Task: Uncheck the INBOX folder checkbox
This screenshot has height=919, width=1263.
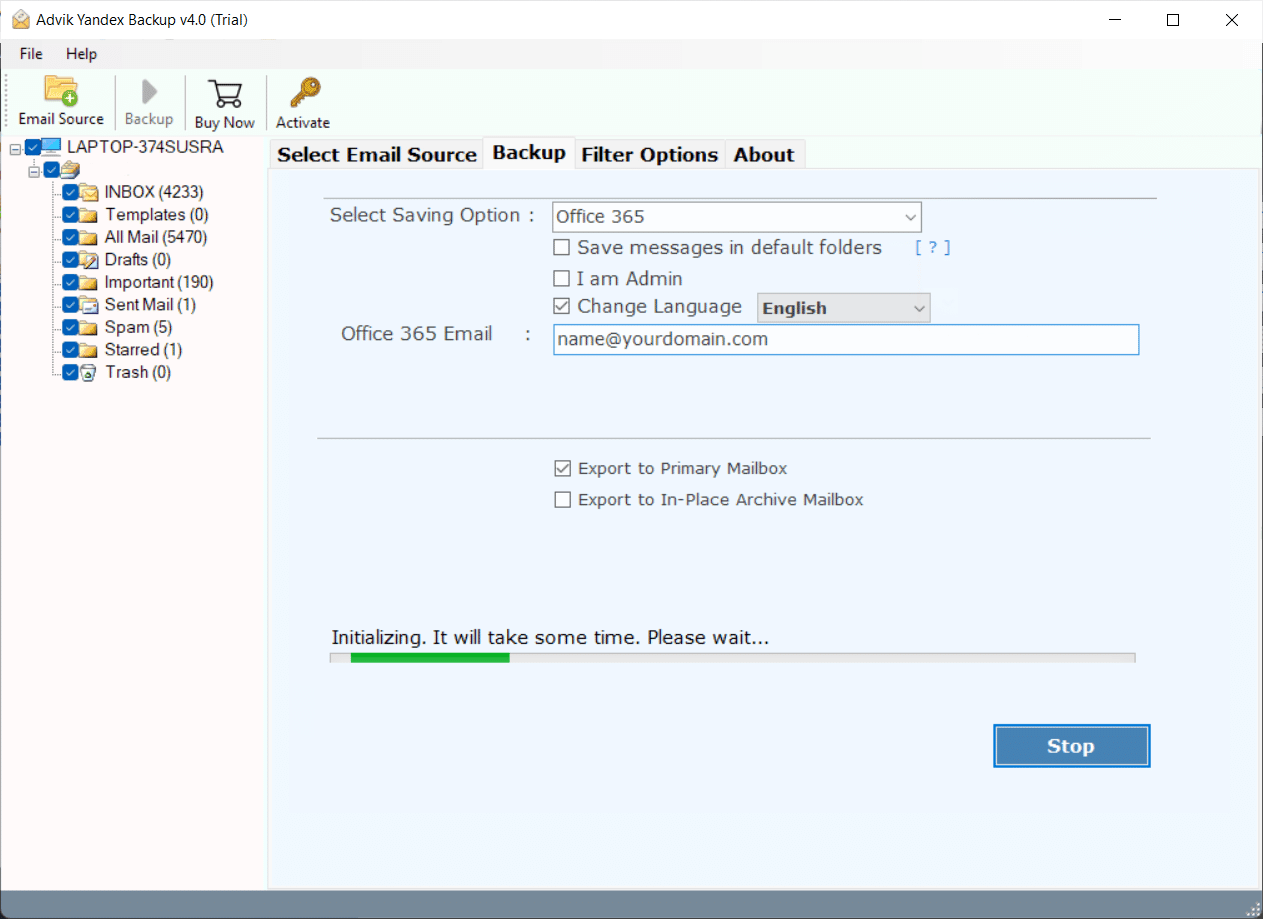Action: pyautogui.click(x=70, y=192)
